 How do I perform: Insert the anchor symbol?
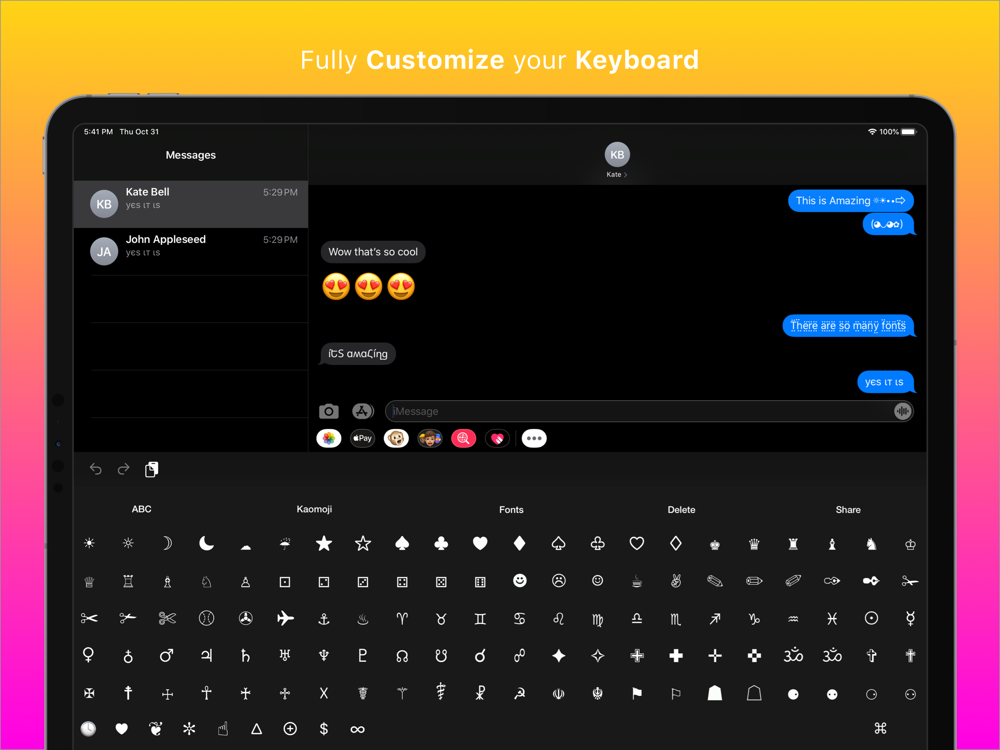pos(324,619)
